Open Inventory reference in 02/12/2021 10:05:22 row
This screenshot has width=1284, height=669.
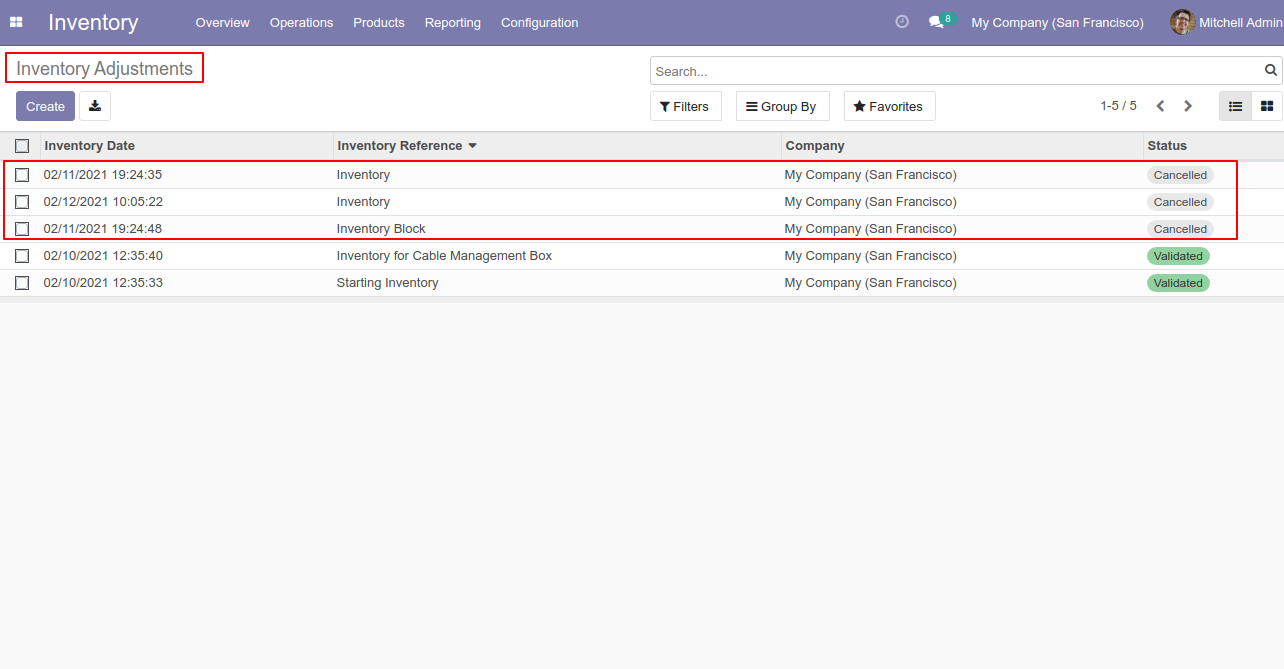click(x=363, y=202)
